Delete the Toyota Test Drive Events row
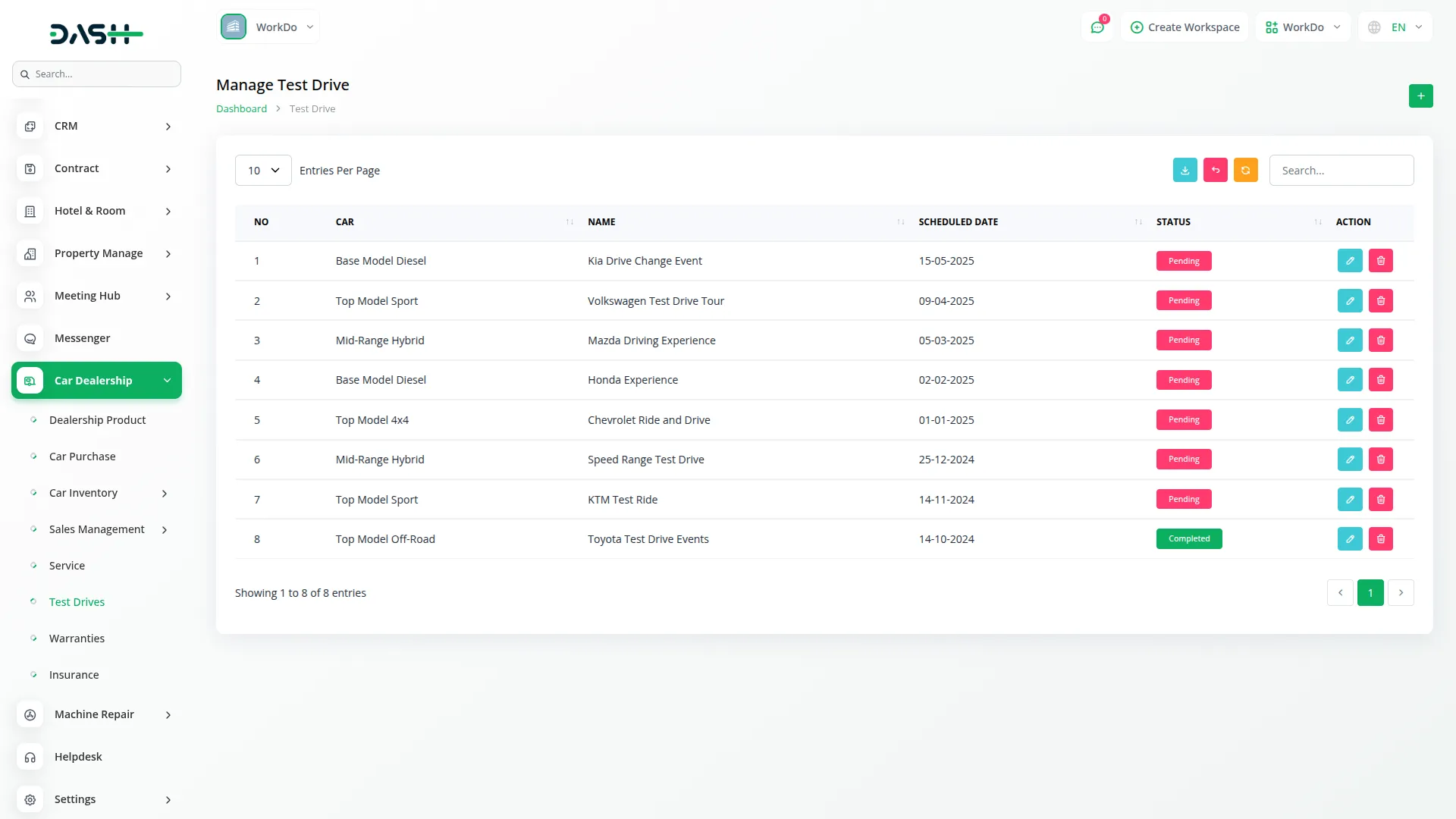 pos(1380,539)
